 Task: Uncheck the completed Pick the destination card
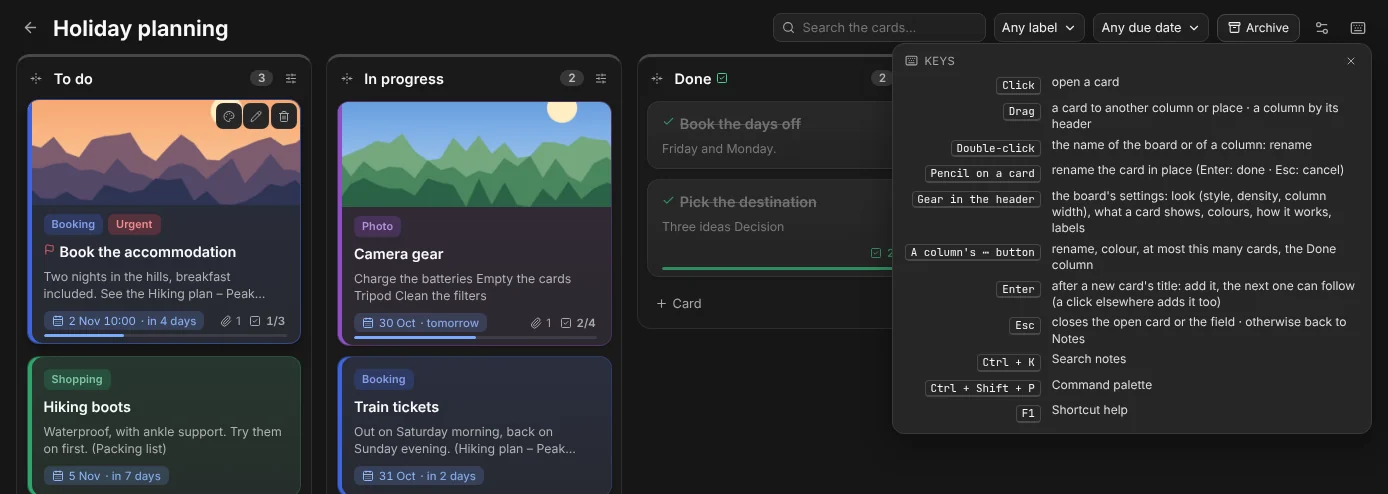click(668, 200)
